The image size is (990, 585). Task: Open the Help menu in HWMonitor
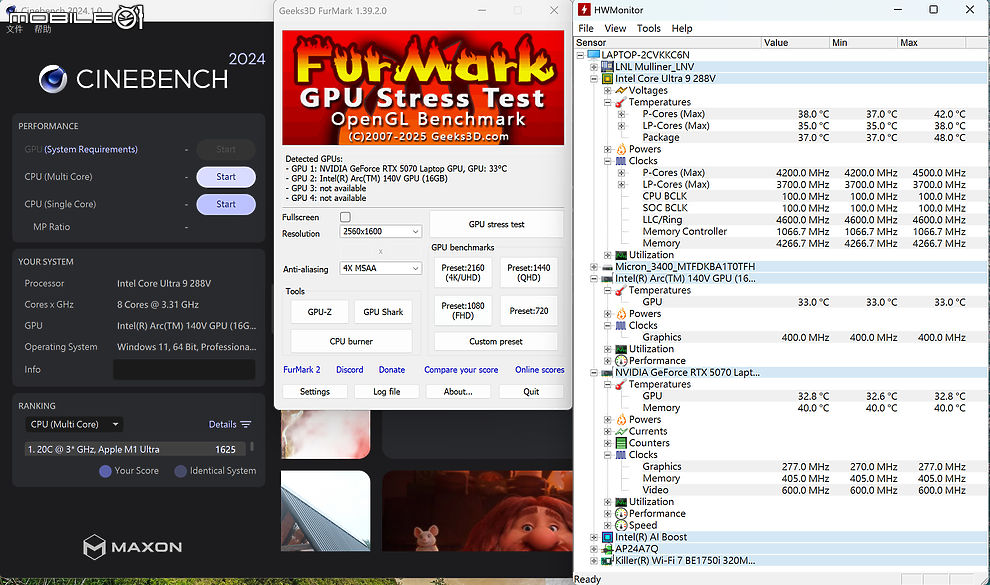coord(682,28)
